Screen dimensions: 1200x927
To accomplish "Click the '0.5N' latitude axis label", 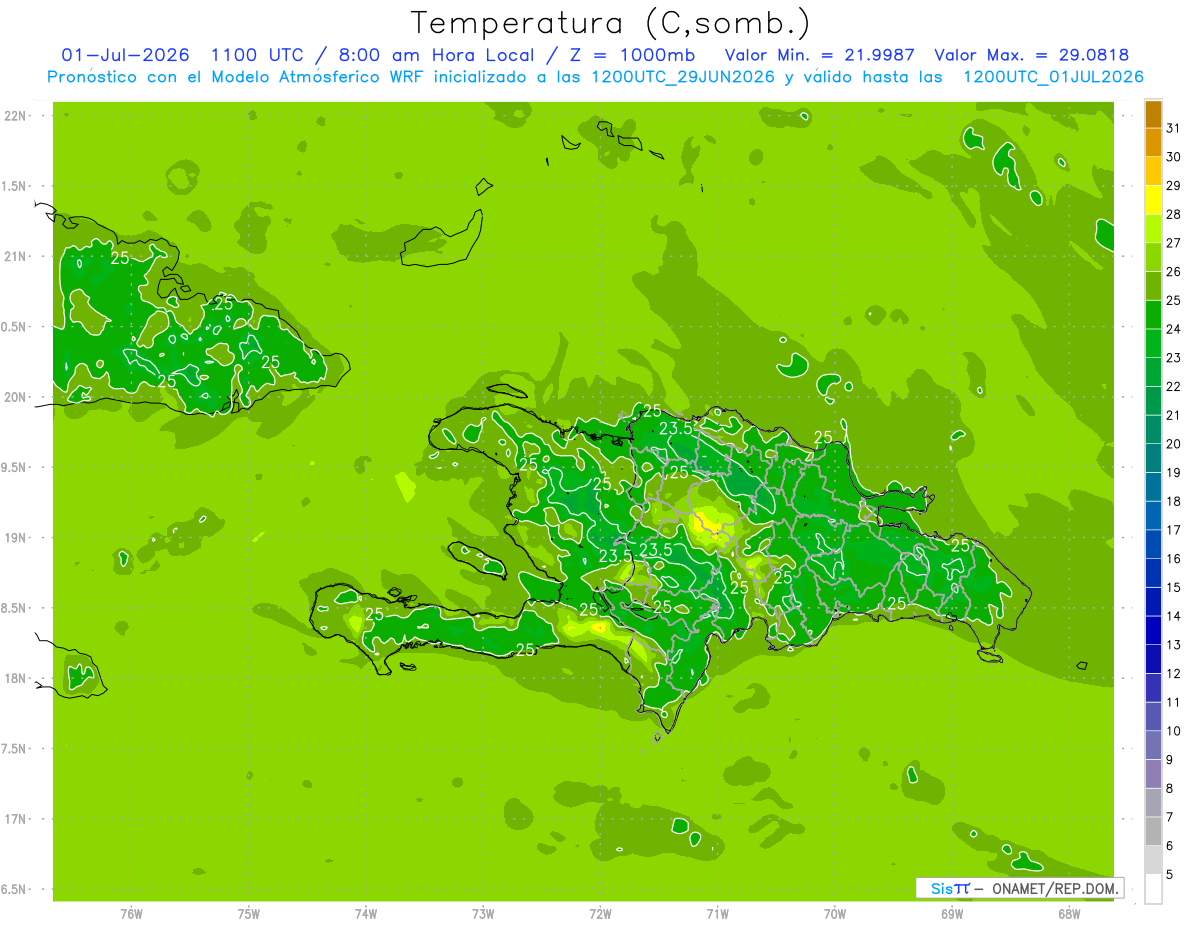I will 14,327.
